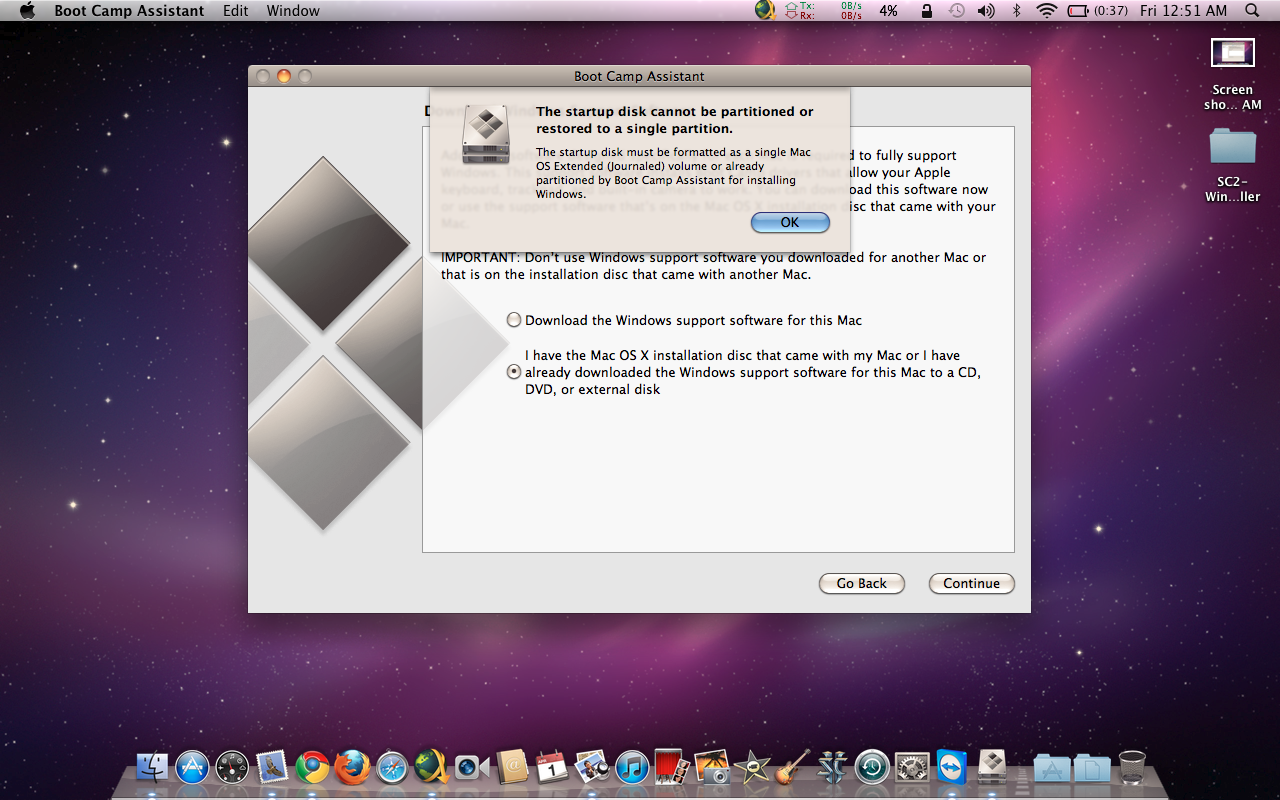Open iTunes from the Dock
The width and height of the screenshot is (1280, 800).
click(x=632, y=767)
